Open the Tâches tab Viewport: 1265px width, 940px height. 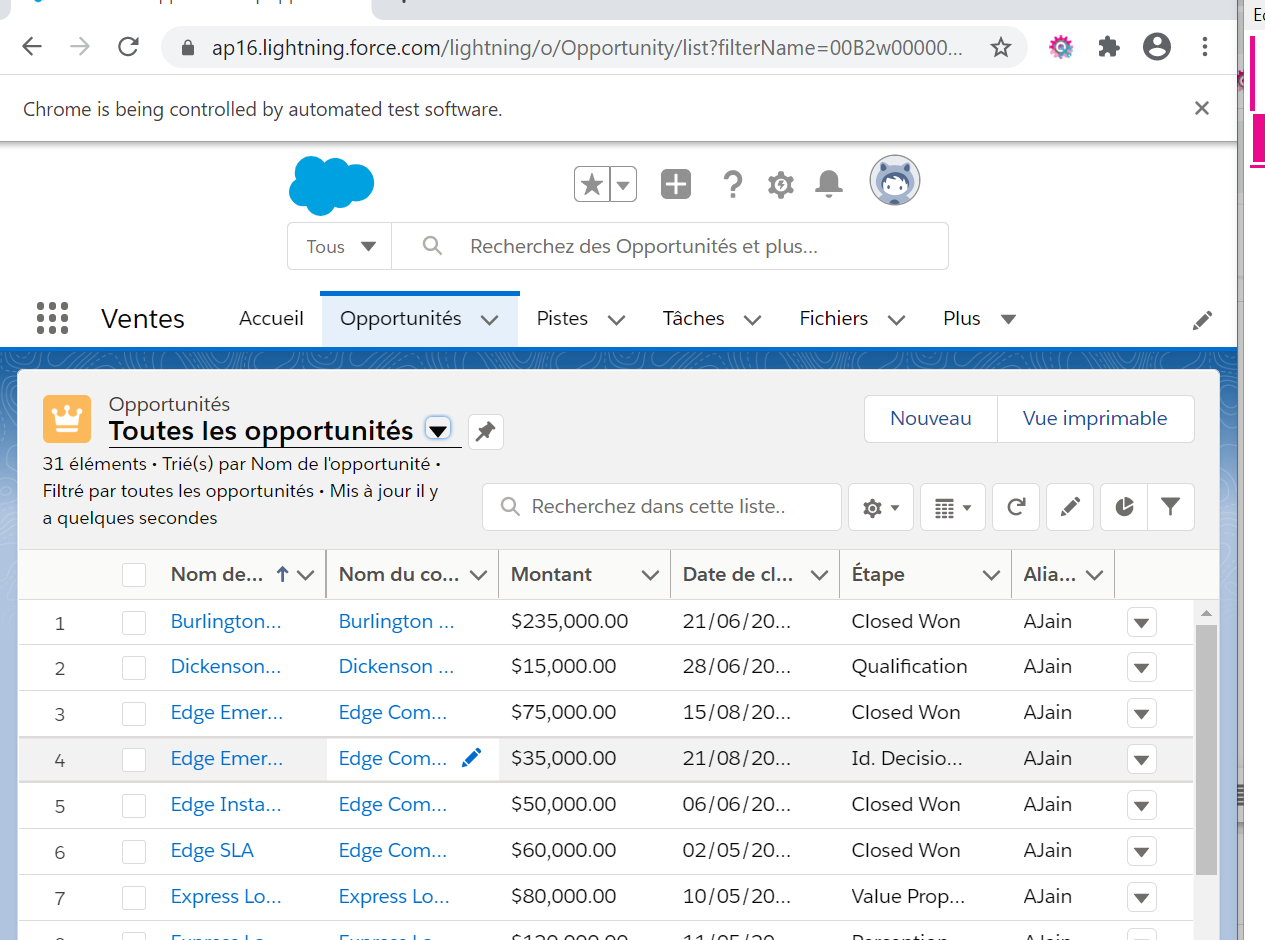click(x=693, y=318)
